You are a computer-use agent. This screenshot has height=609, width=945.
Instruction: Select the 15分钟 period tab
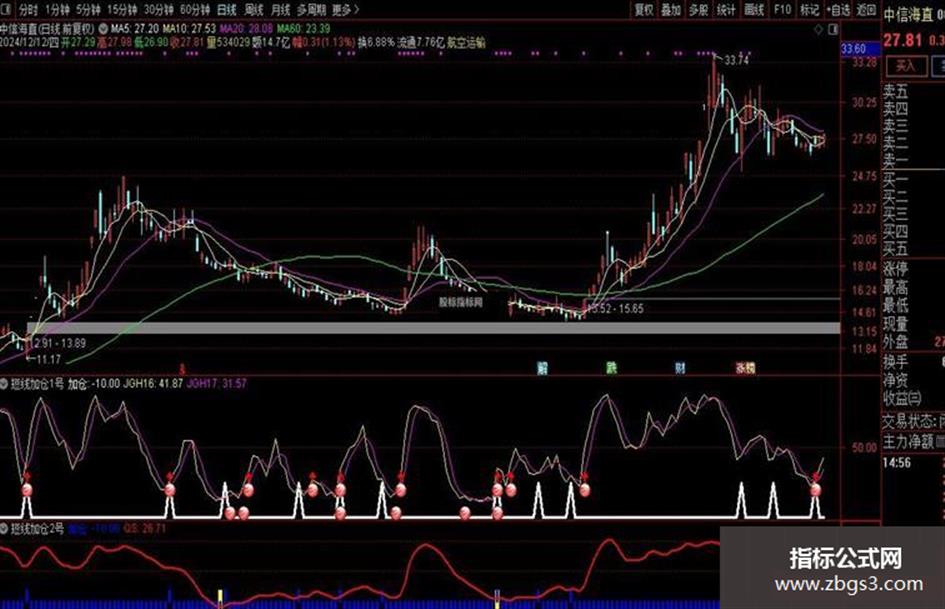[122, 10]
